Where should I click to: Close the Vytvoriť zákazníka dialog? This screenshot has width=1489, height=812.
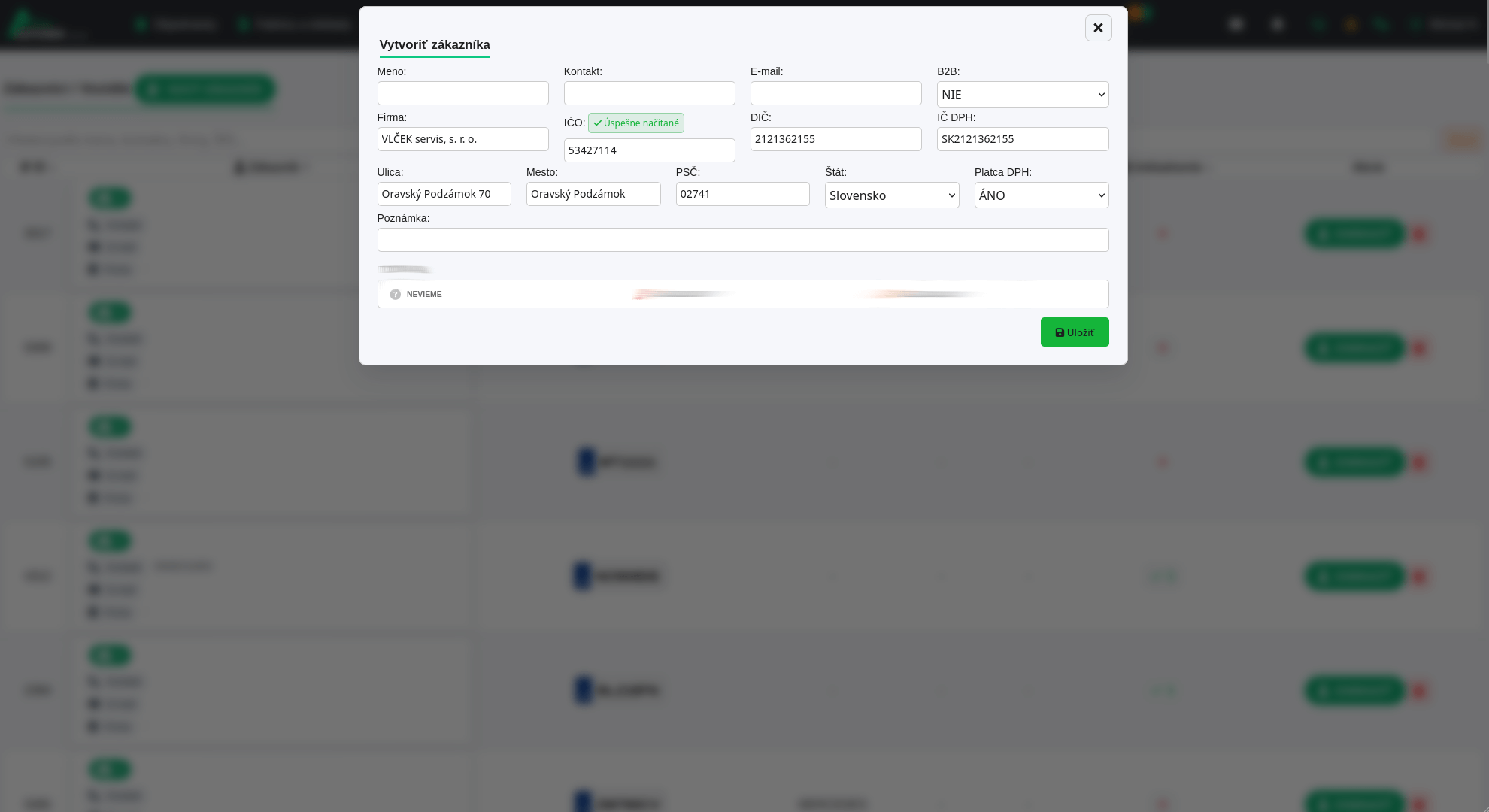pos(1098,28)
